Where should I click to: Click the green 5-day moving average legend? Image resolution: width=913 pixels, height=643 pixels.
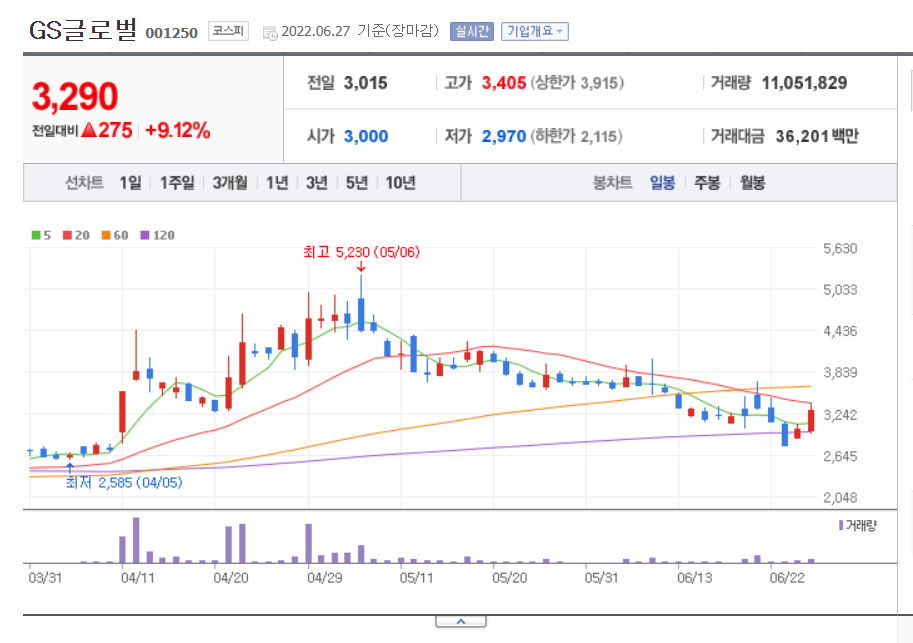(41, 235)
